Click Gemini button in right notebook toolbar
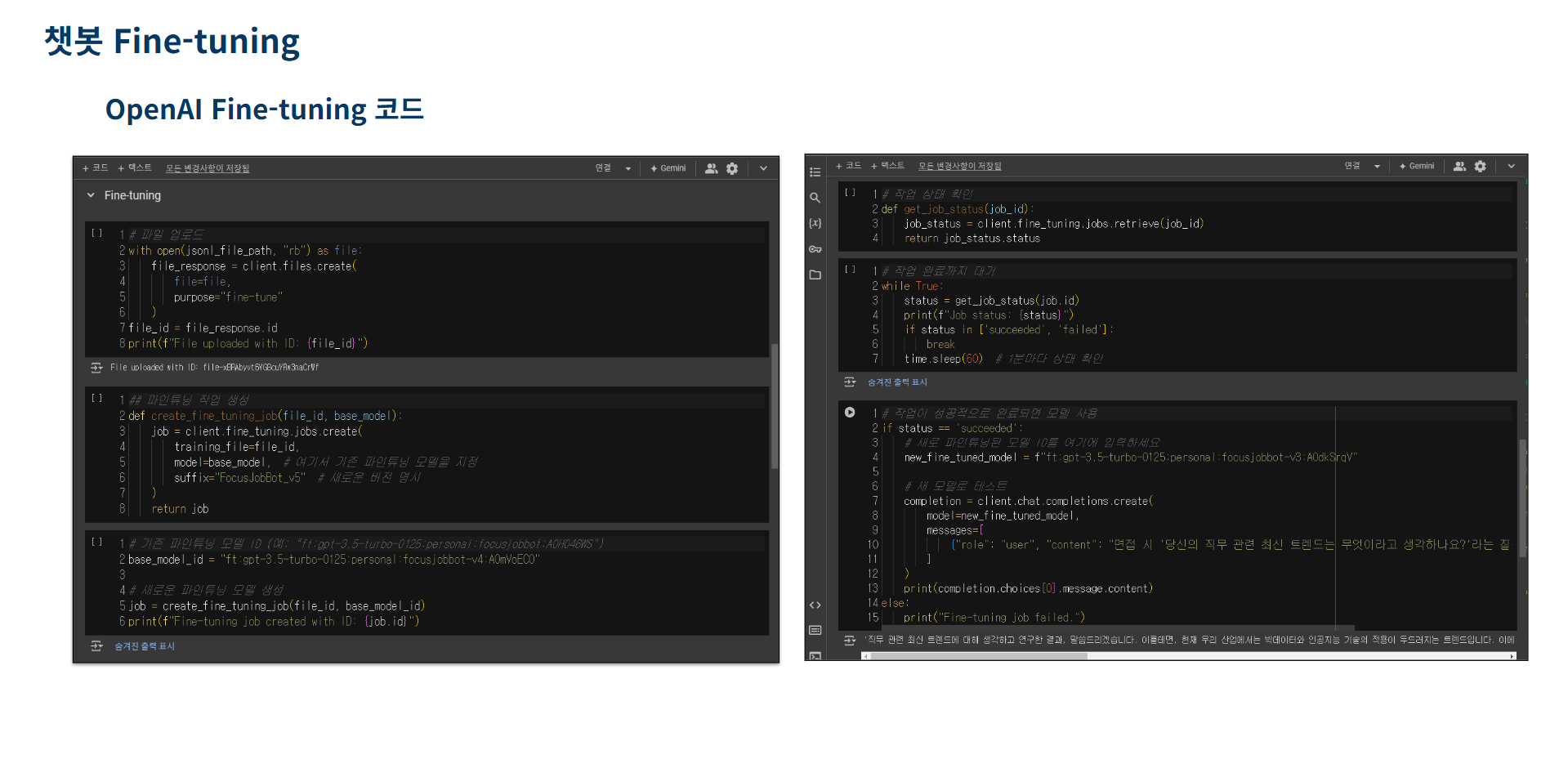Image resolution: width=1568 pixels, height=777 pixels. click(x=1417, y=166)
